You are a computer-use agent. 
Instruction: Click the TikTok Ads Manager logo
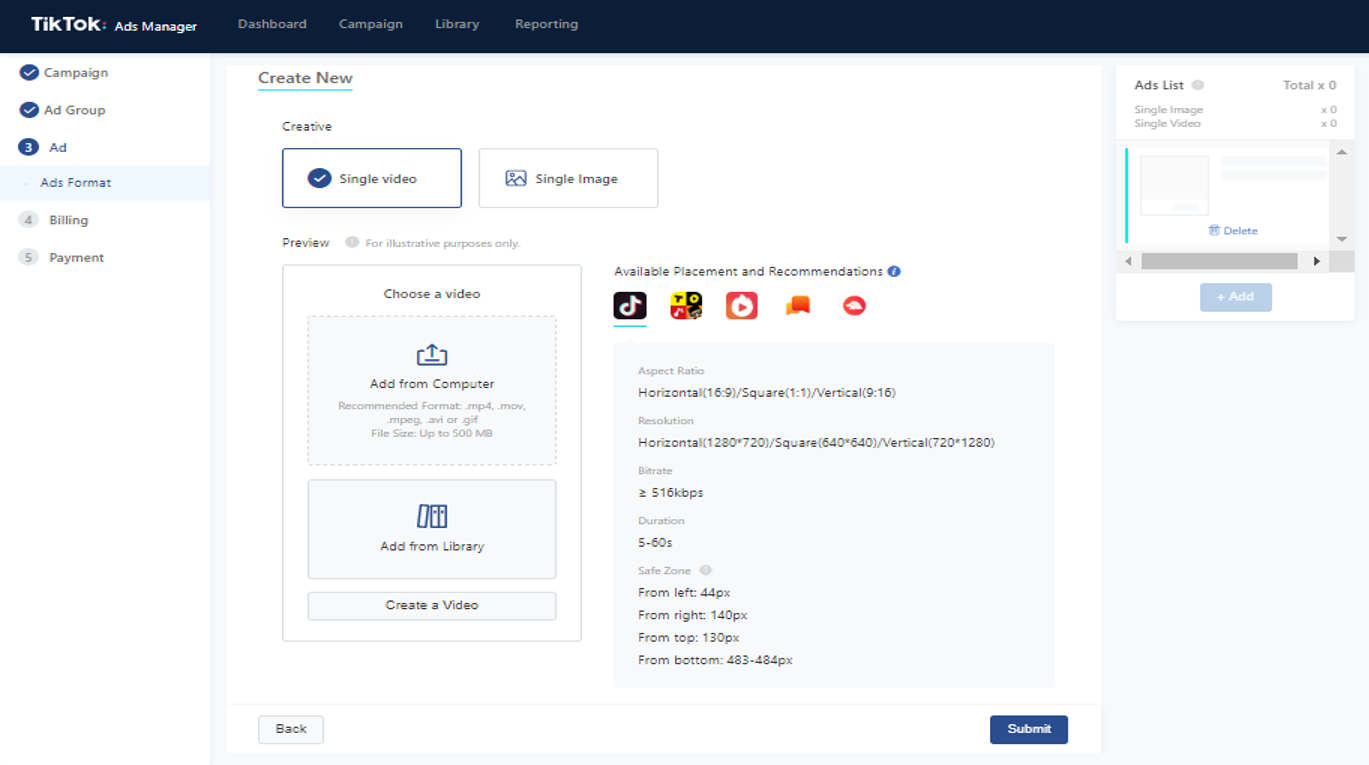(114, 25)
